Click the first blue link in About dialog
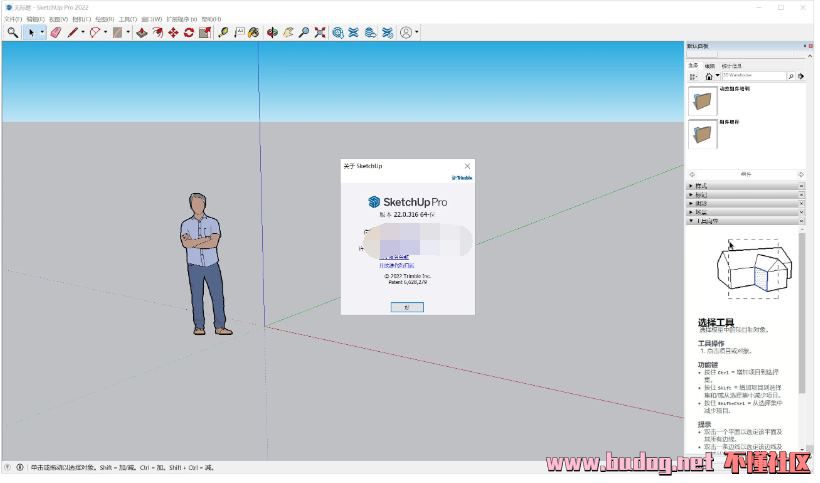 (x=396, y=258)
